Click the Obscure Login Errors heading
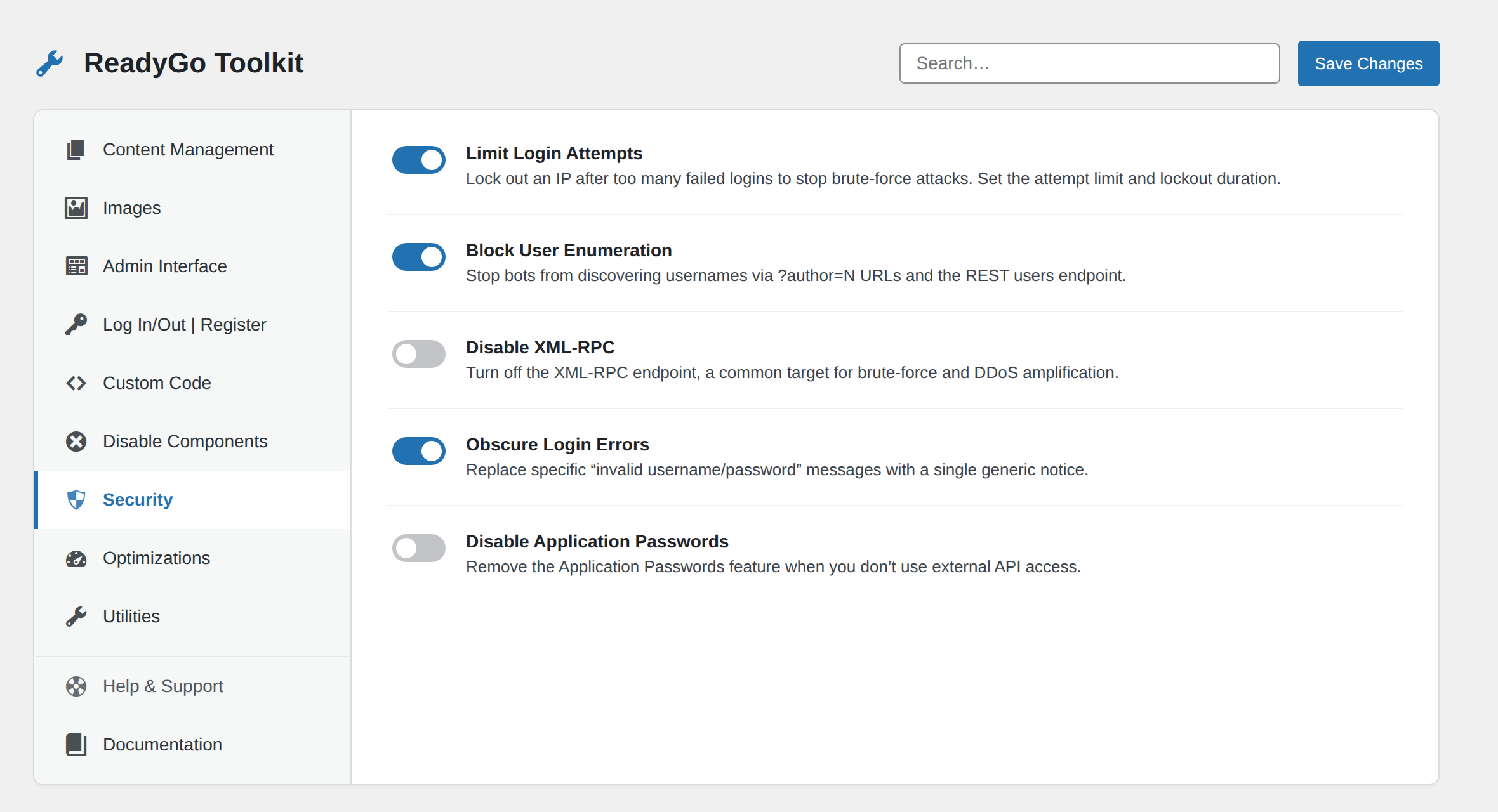 click(557, 445)
